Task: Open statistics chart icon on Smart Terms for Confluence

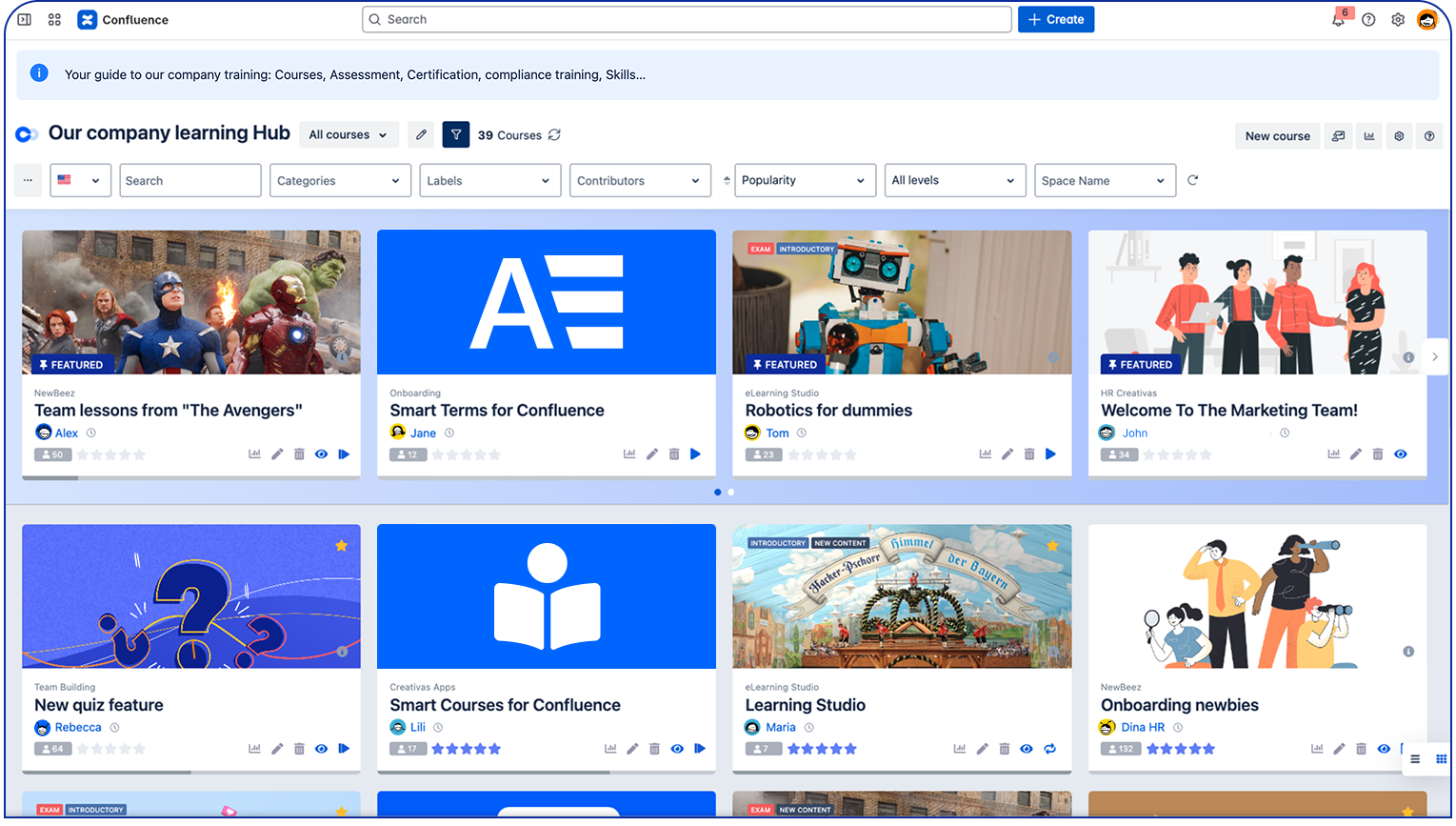Action: (x=629, y=454)
